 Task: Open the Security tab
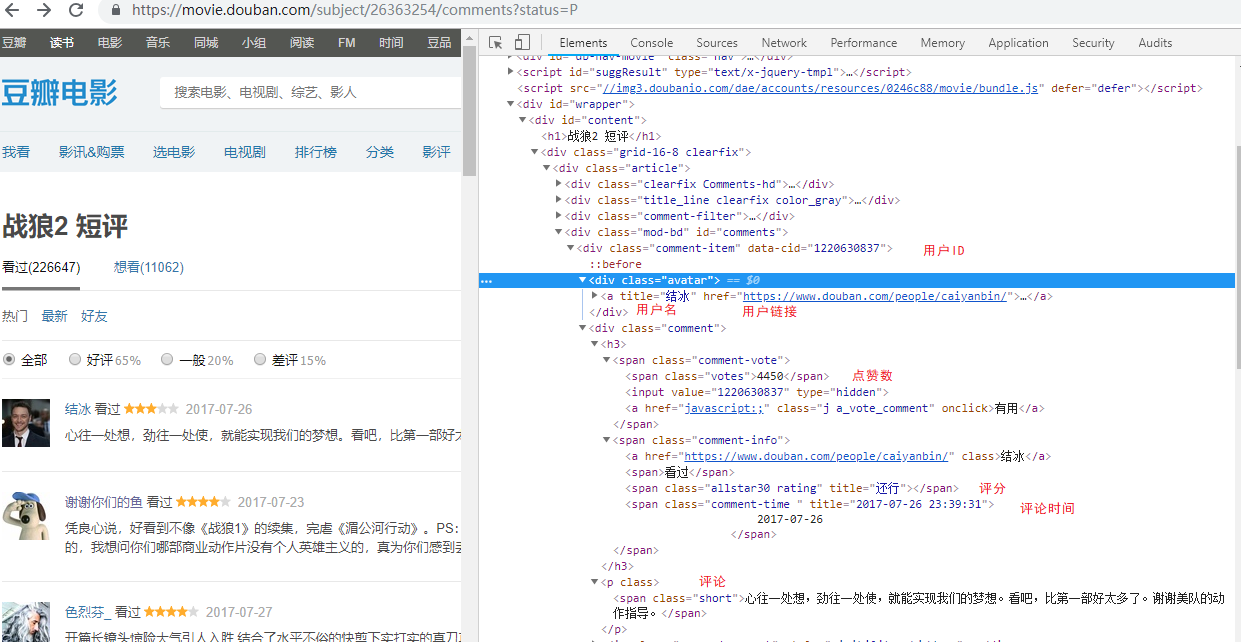coord(1093,43)
